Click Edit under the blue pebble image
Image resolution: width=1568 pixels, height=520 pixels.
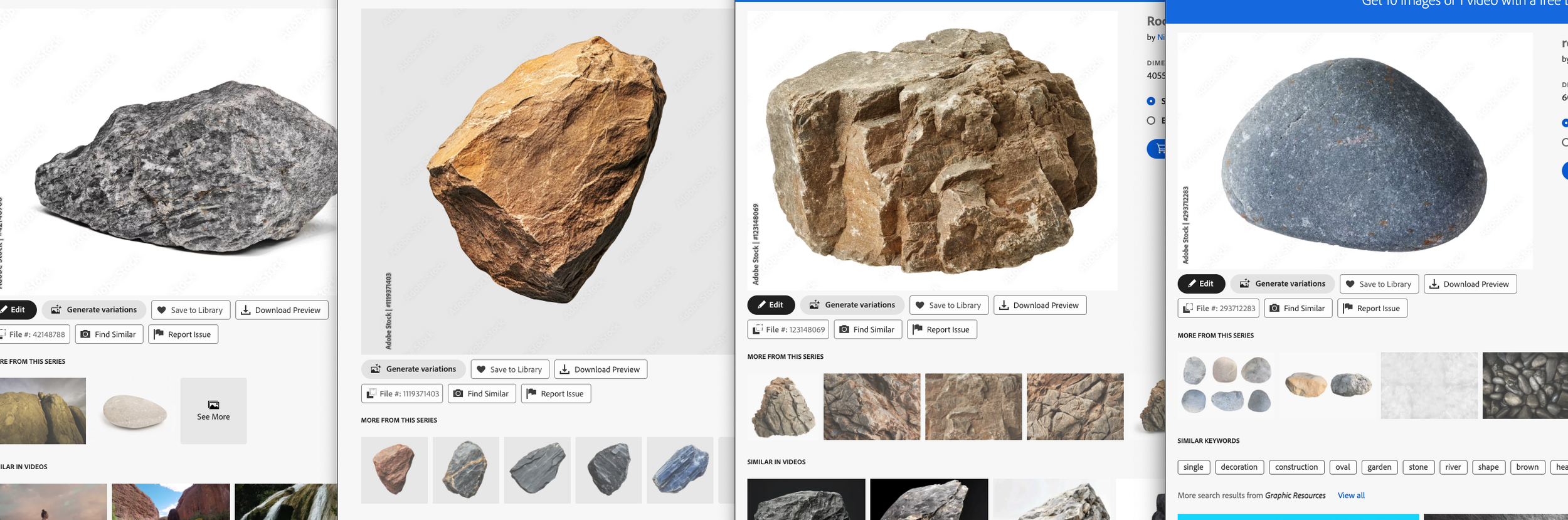[x=1201, y=284]
